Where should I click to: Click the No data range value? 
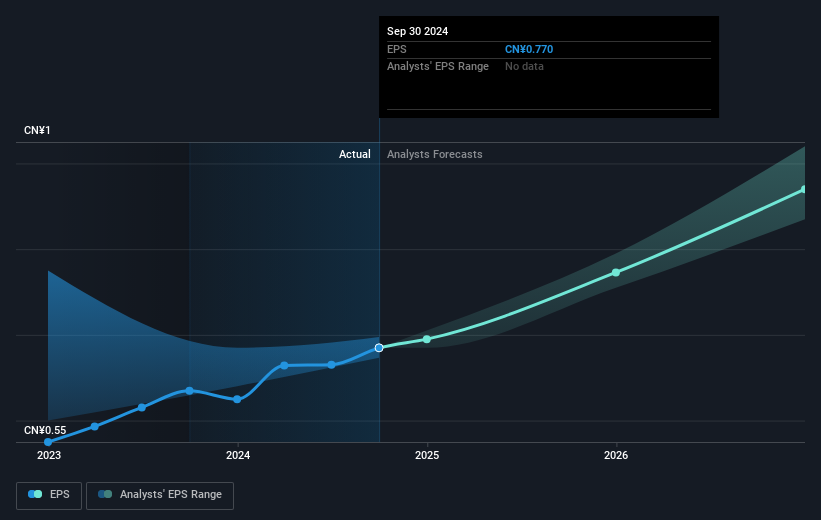(524, 67)
